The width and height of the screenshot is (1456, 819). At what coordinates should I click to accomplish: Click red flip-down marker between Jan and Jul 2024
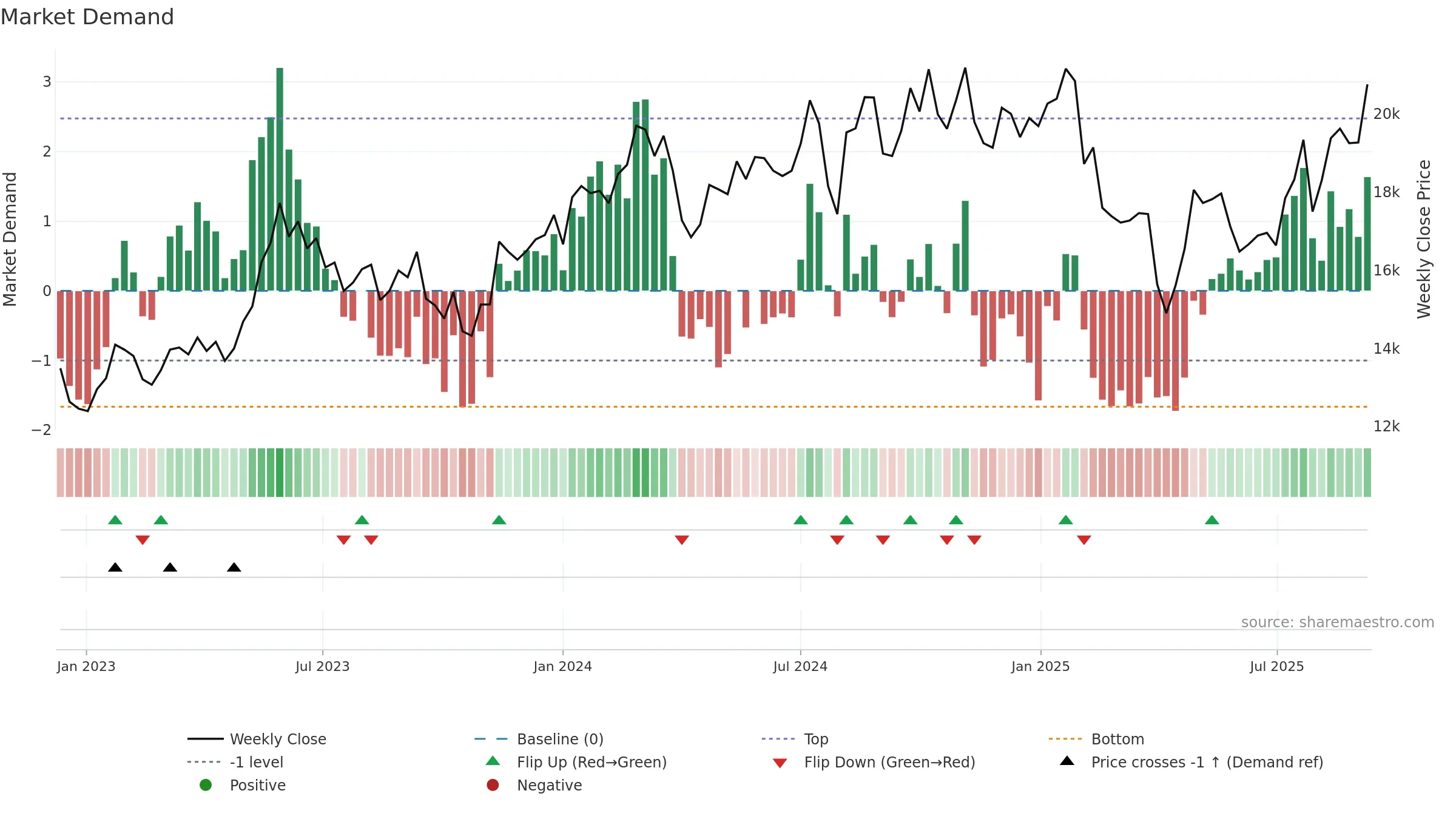pyautogui.click(x=682, y=540)
